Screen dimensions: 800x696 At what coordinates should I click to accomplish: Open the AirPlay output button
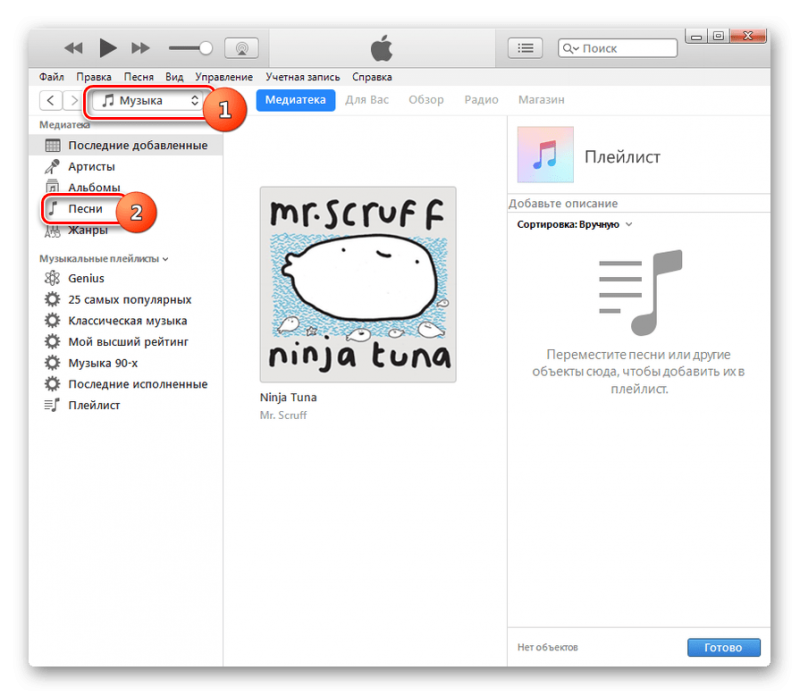241,48
